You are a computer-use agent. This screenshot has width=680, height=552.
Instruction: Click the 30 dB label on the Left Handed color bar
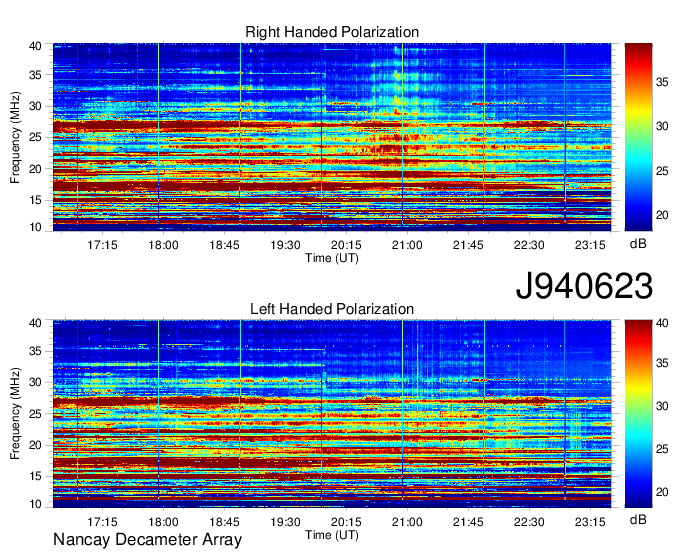click(662, 406)
